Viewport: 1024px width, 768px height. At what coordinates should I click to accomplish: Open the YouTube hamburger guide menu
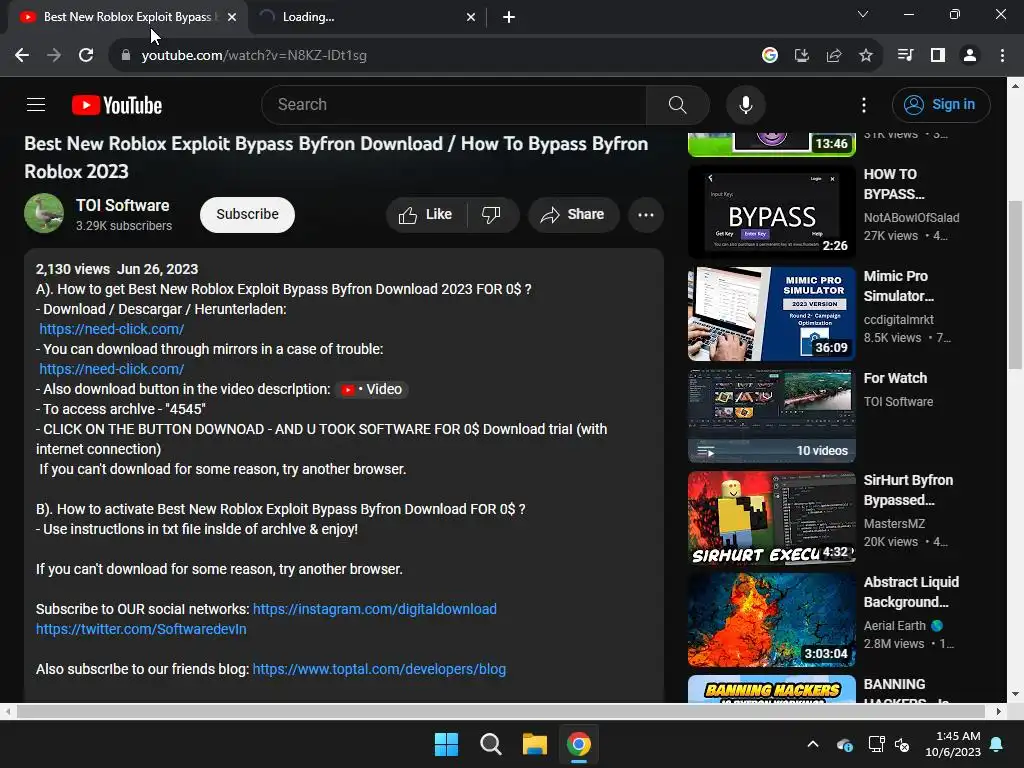pyautogui.click(x=36, y=104)
